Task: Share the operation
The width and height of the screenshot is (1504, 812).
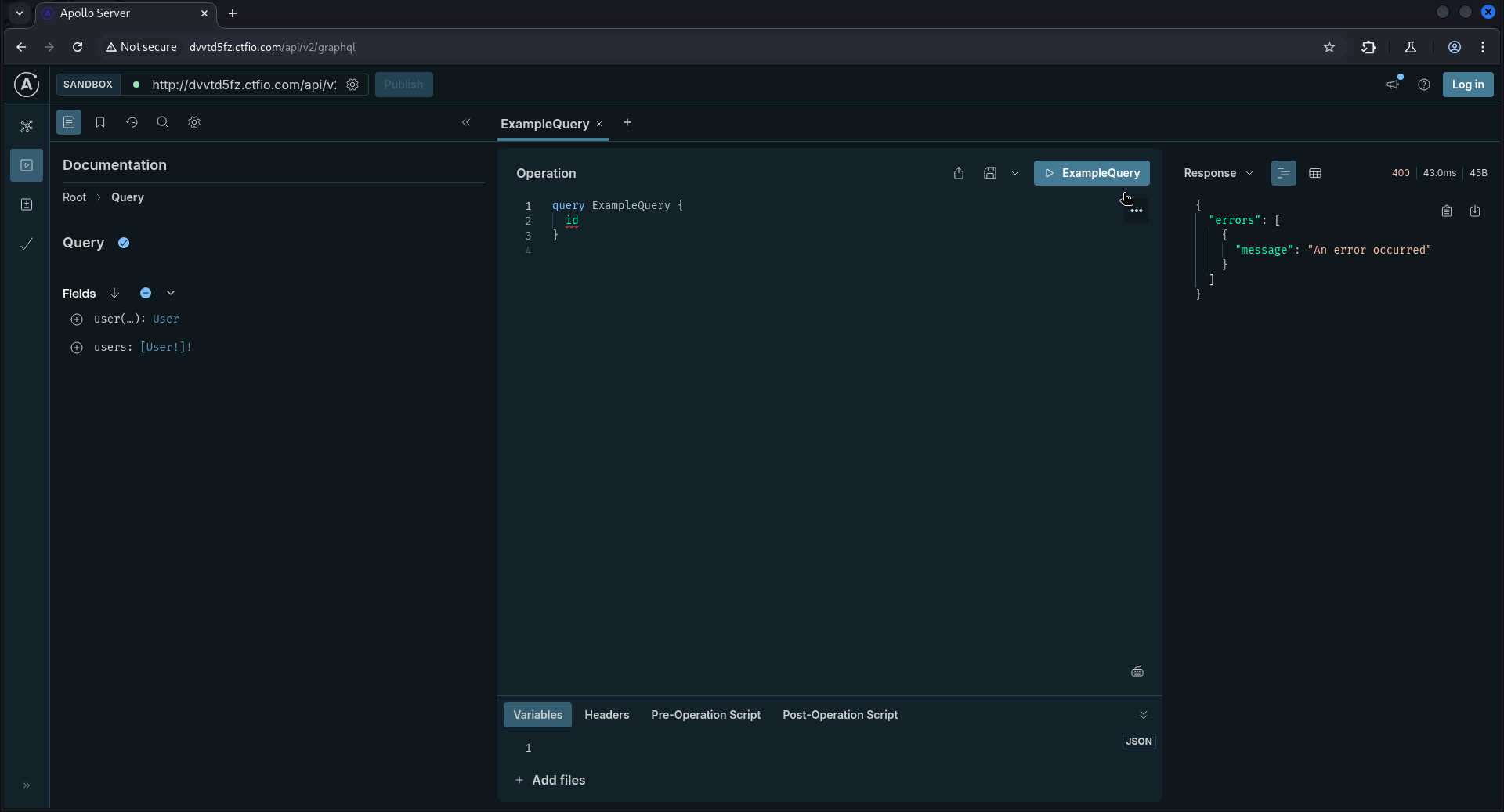Action: (959, 173)
